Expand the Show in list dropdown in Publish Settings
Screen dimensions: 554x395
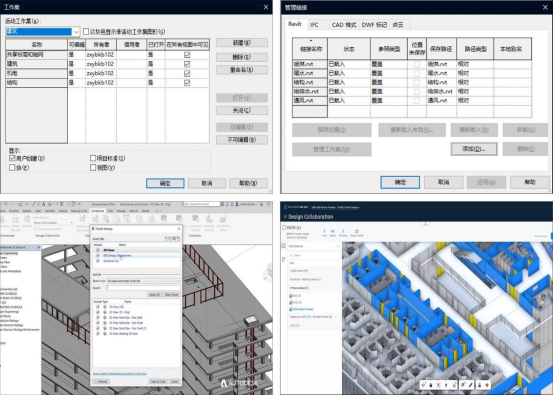[143, 281]
